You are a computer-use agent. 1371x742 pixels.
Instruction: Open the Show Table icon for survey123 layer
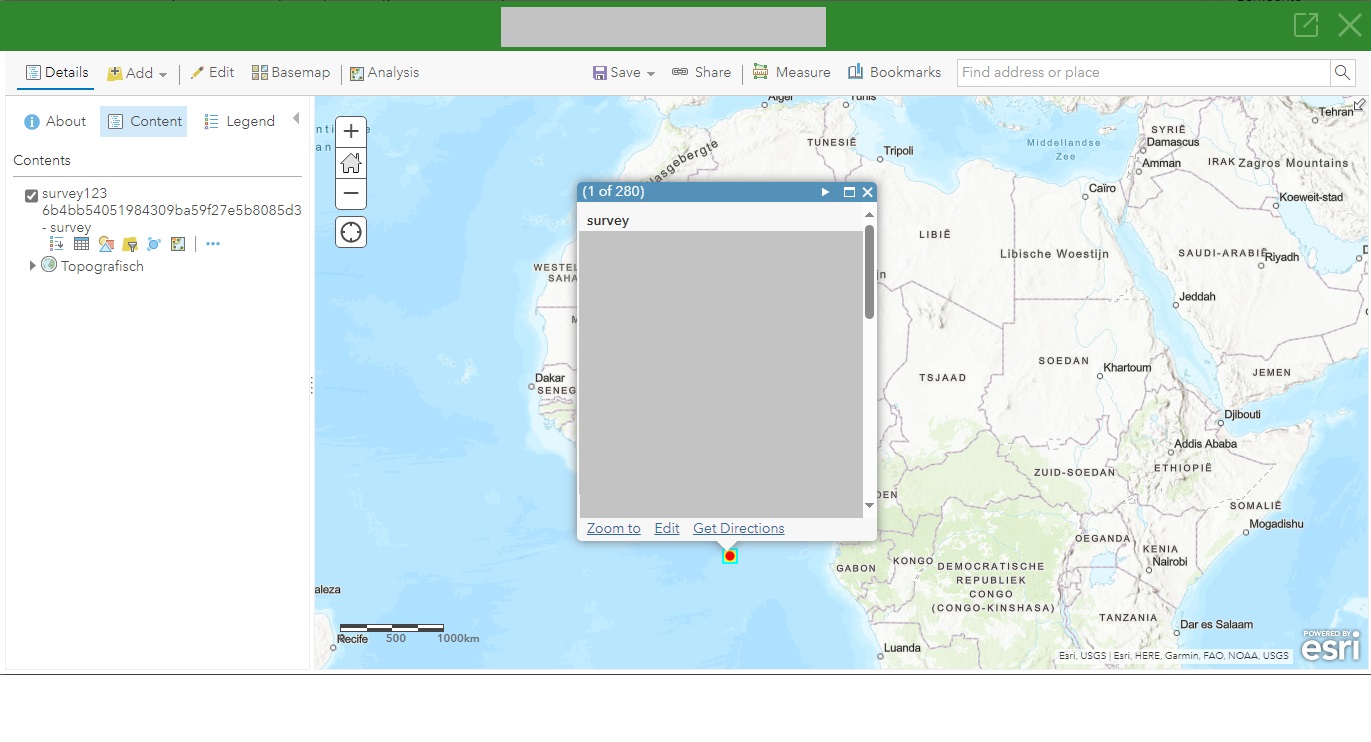[81, 243]
